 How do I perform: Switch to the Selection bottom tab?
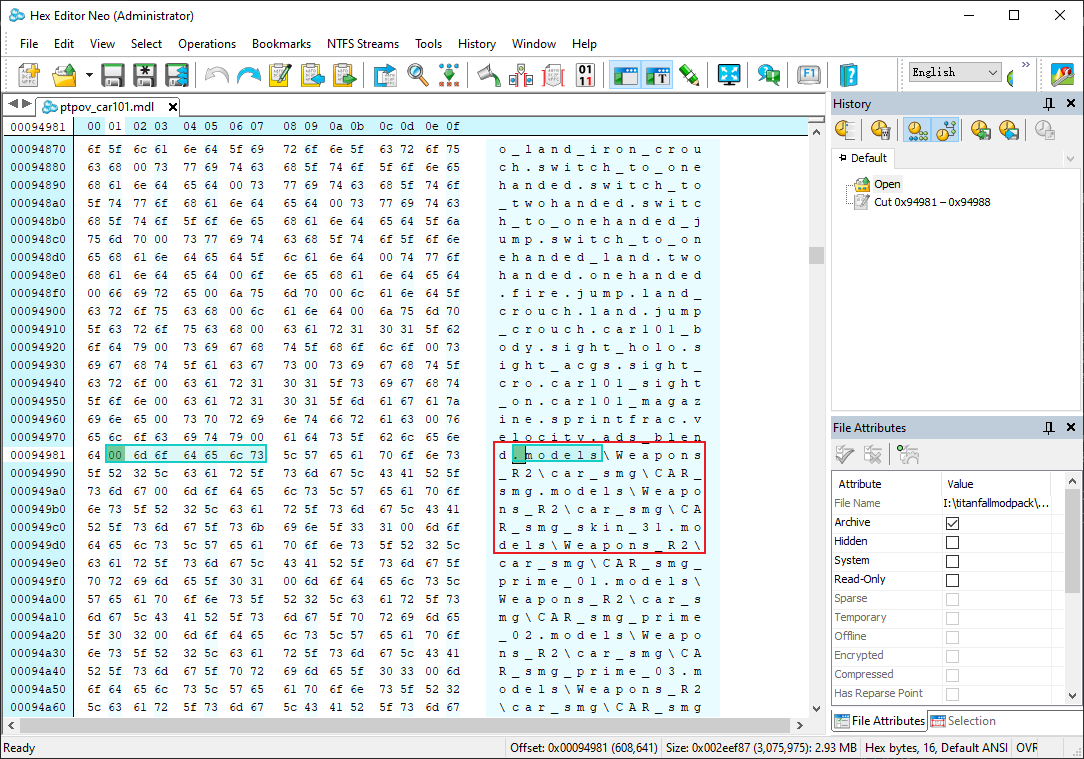click(x=964, y=721)
